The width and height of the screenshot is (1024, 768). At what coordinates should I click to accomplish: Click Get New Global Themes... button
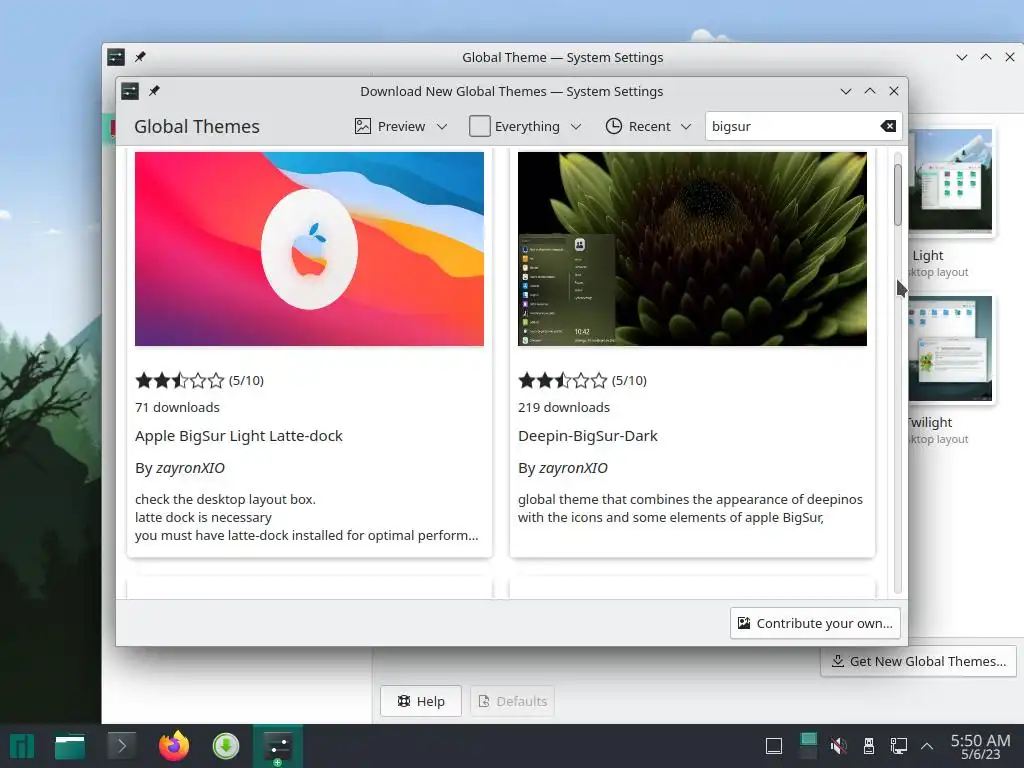click(918, 661)
